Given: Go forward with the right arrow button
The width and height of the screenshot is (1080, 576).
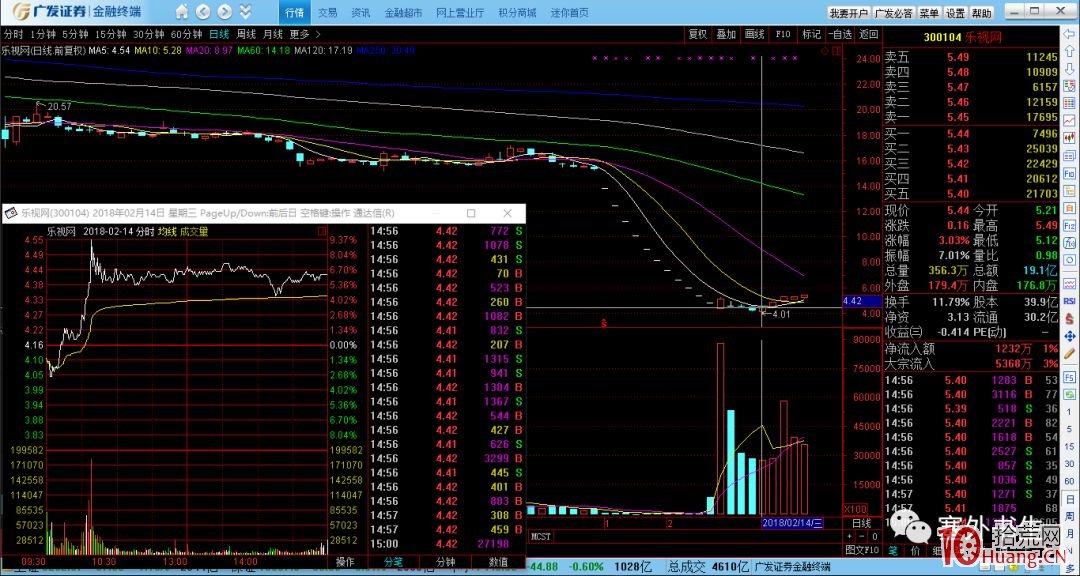Looking at the screenshot, I should 225,12.
